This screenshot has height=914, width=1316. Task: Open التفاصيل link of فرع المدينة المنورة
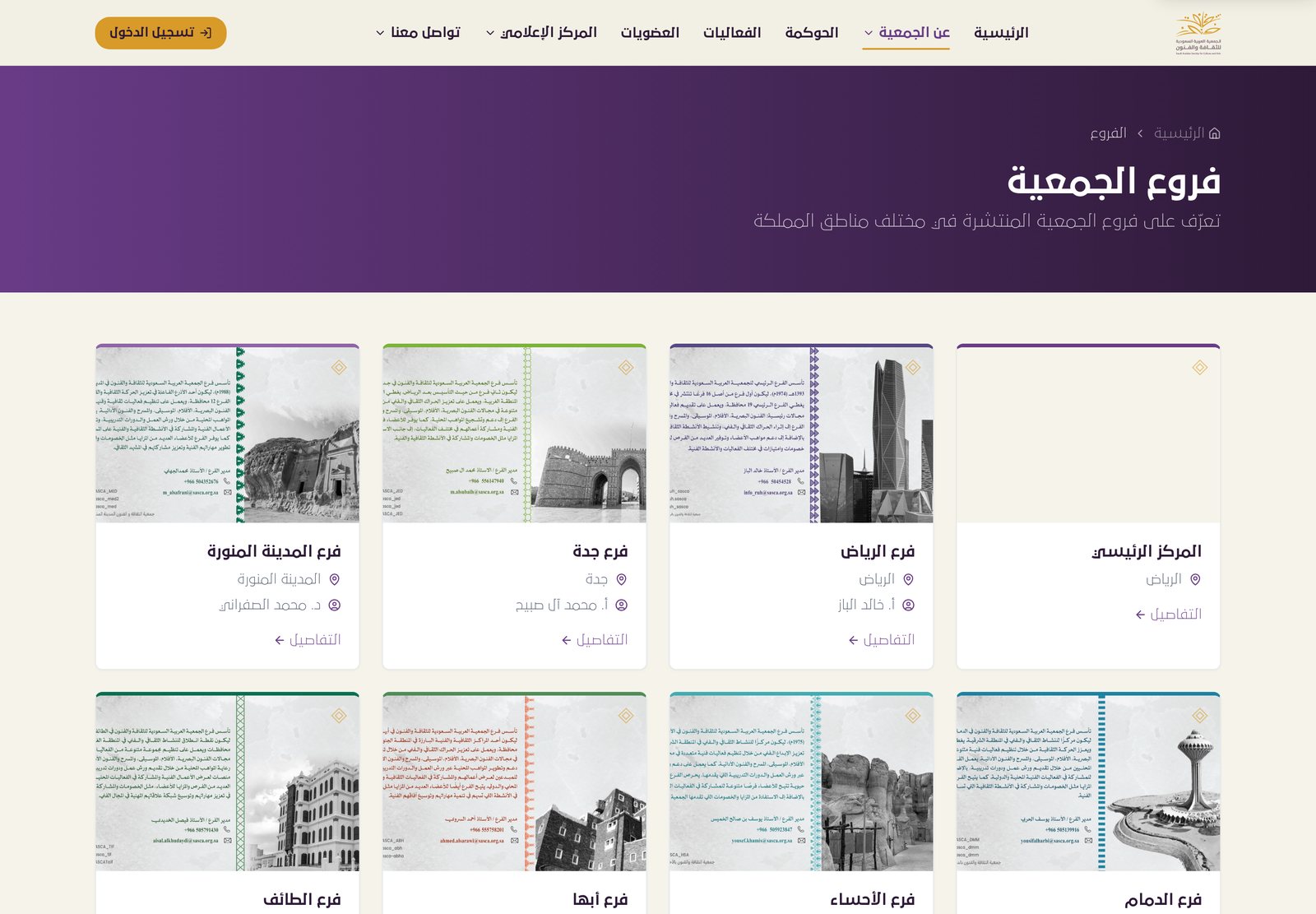point(307,640)
